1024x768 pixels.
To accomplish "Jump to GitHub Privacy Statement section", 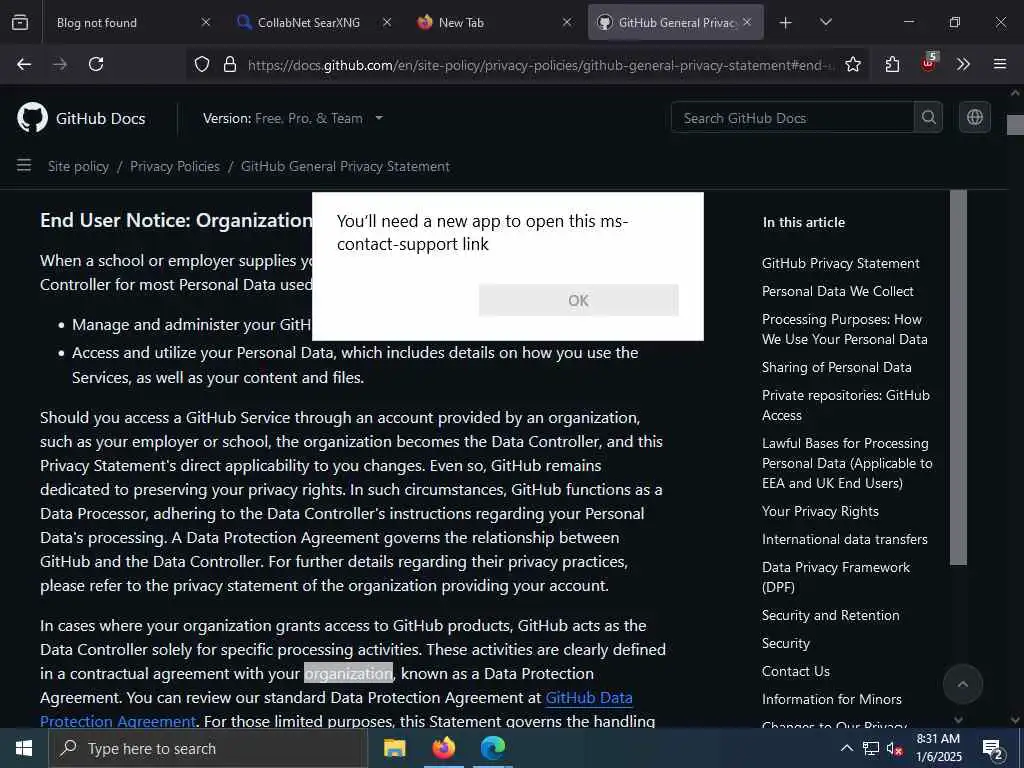I will [x=840, y=263].
